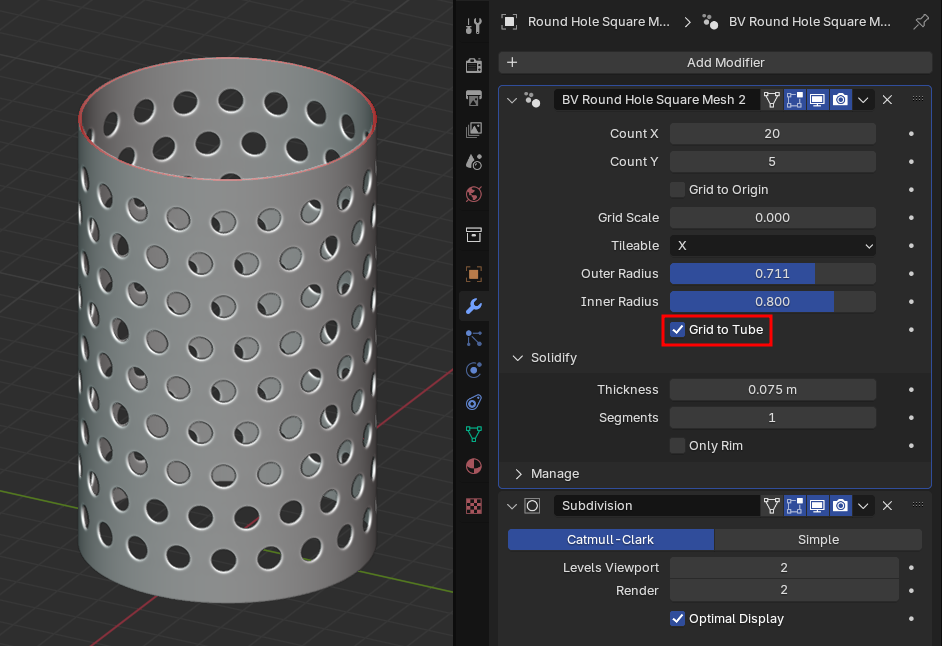Click the geometry nodes icon in the breadcrumb
Viewport: 942px width, 646px height.
click(x=711, y=22)
